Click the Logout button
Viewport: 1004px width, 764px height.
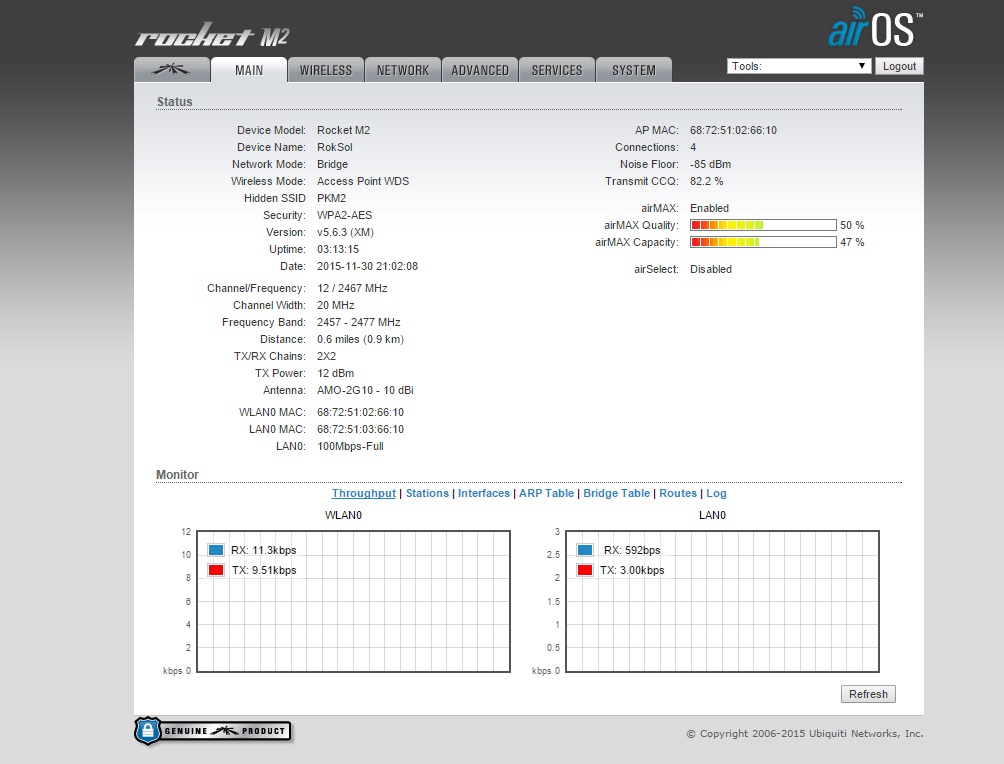pos(899,66)
